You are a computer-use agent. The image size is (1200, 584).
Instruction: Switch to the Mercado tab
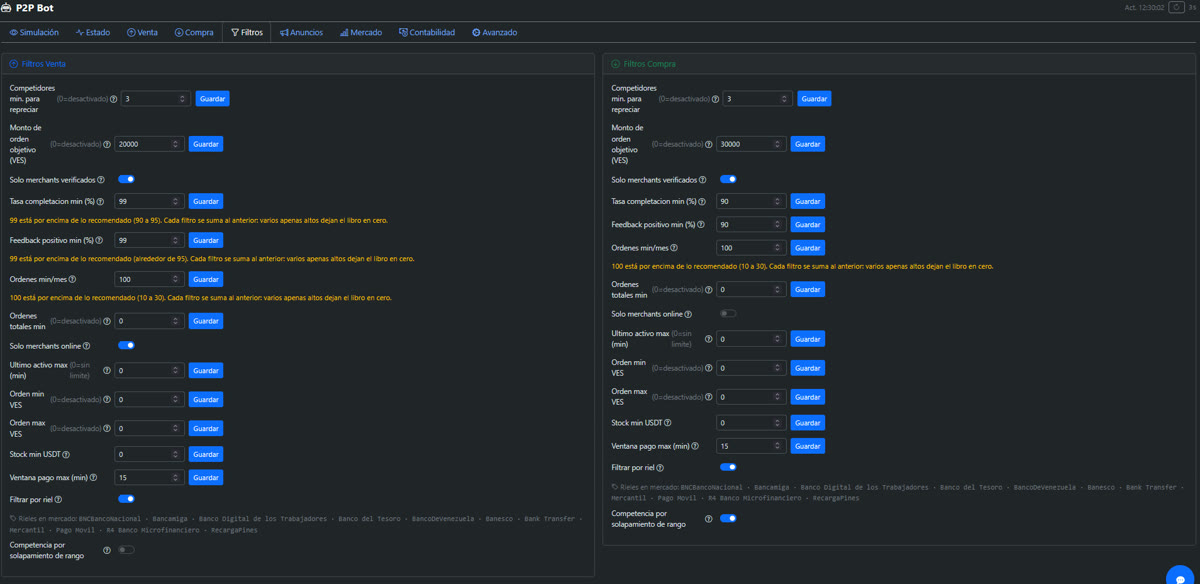click(361, 33)
